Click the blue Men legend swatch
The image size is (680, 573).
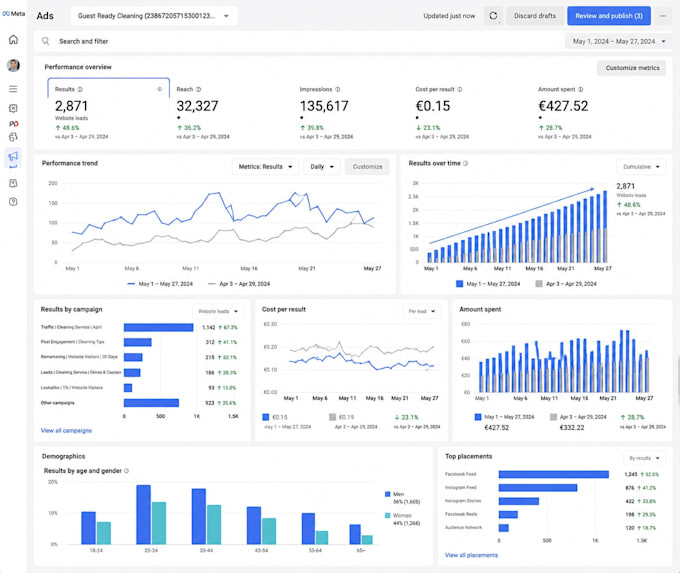[x=387, y=494]
